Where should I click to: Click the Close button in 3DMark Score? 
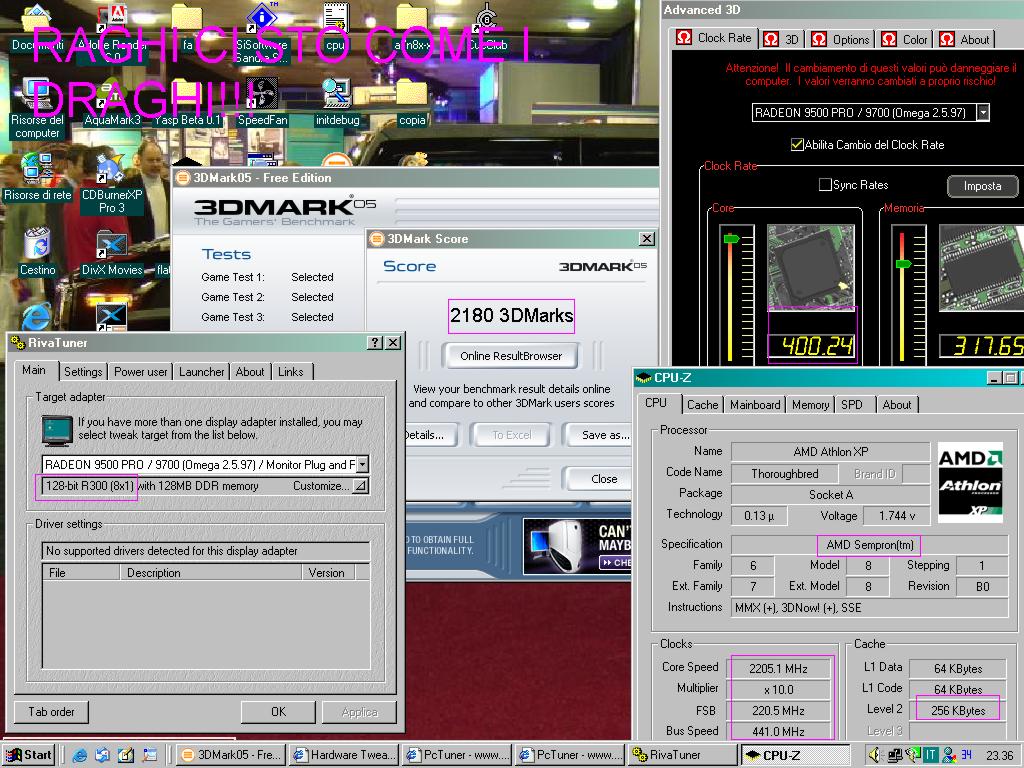tap(600, 479)
